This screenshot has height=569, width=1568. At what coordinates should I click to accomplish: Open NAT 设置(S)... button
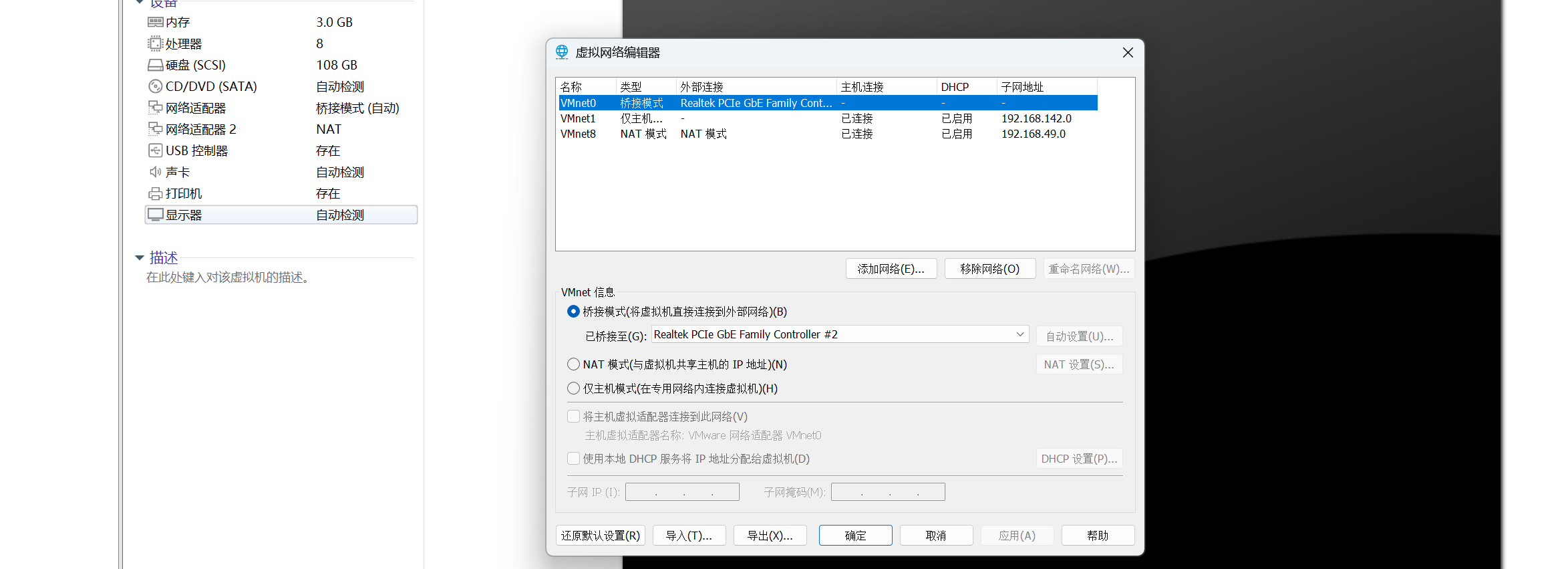[x=1080, y=364]
